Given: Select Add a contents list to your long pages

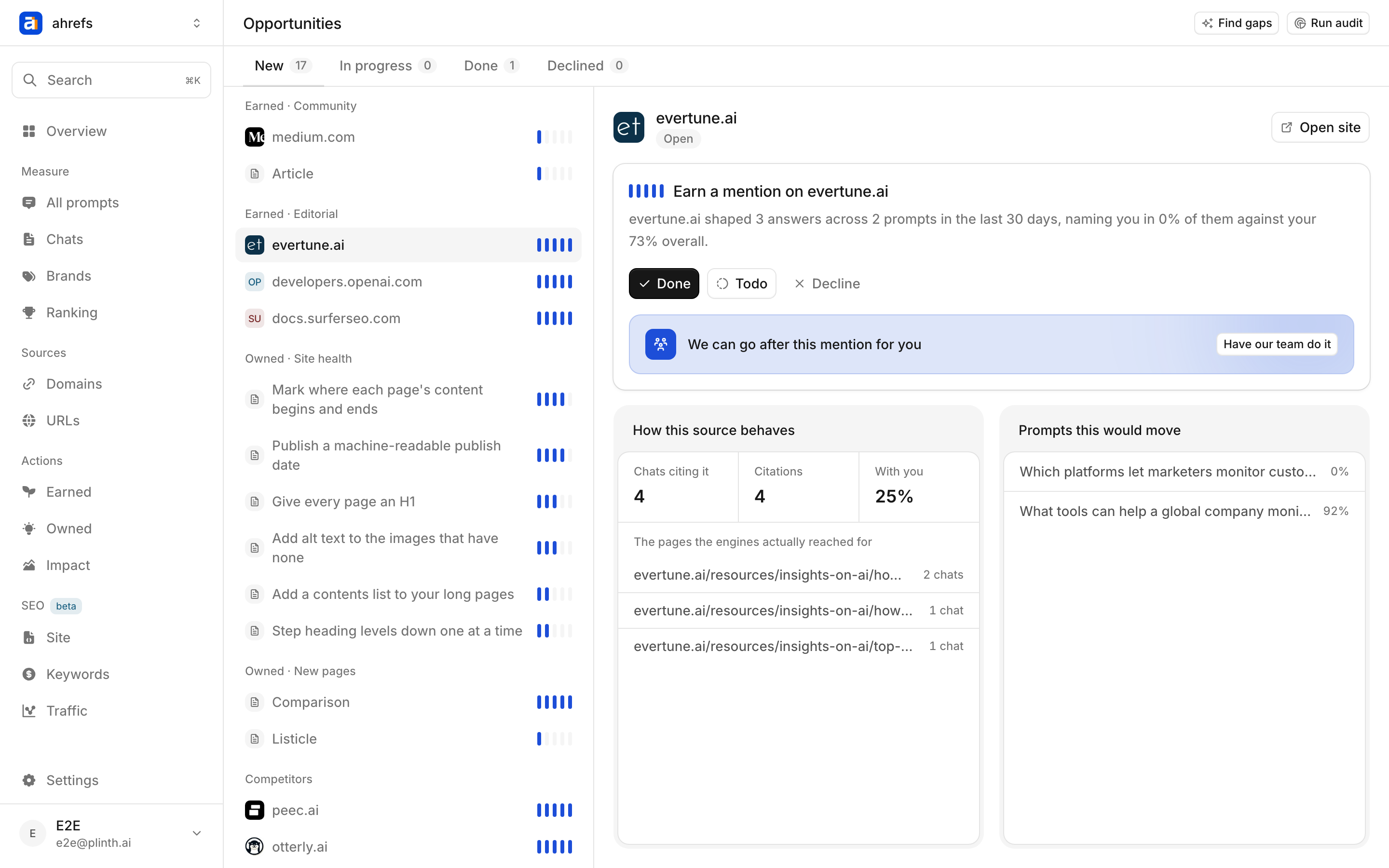Looking at the screenshot, I should (408, 594).
